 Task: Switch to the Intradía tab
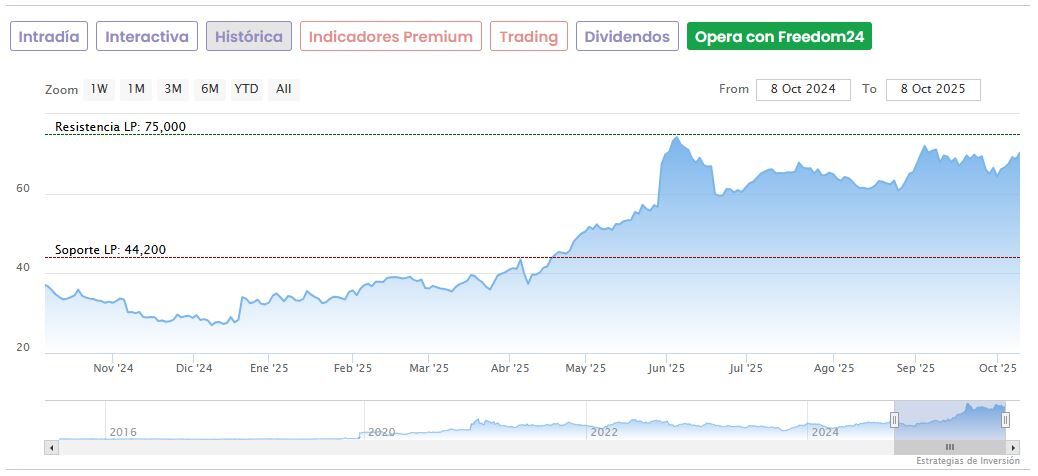[x=49, y=37]
